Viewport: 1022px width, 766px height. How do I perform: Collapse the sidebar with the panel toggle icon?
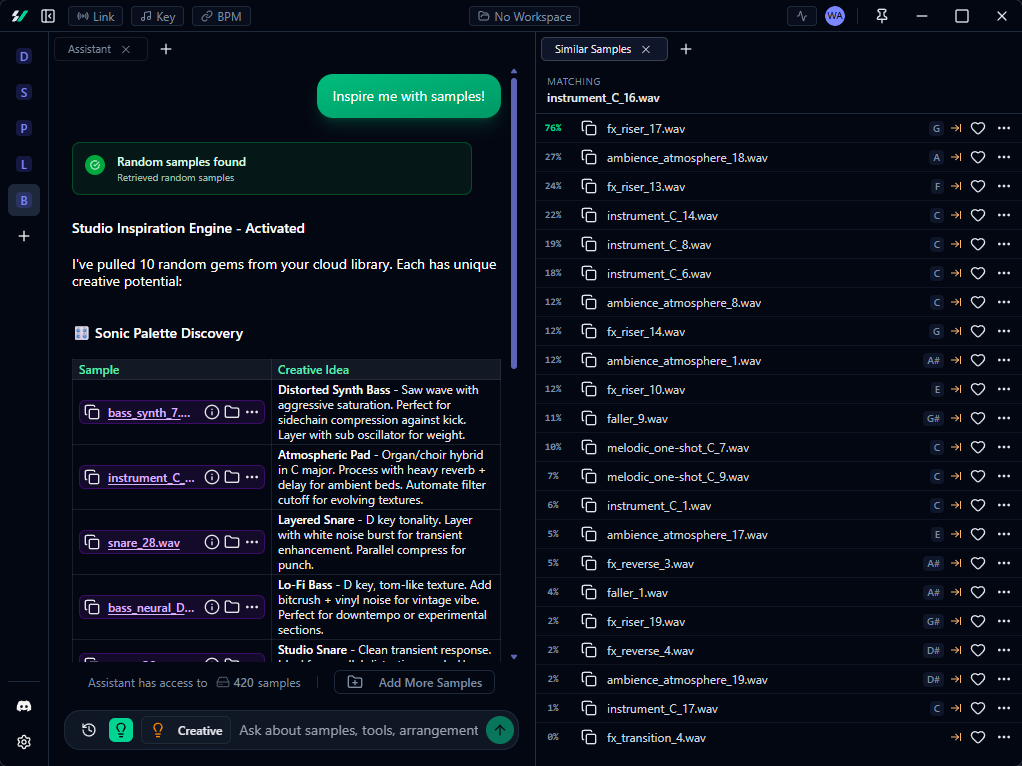[x=47, y=15]
